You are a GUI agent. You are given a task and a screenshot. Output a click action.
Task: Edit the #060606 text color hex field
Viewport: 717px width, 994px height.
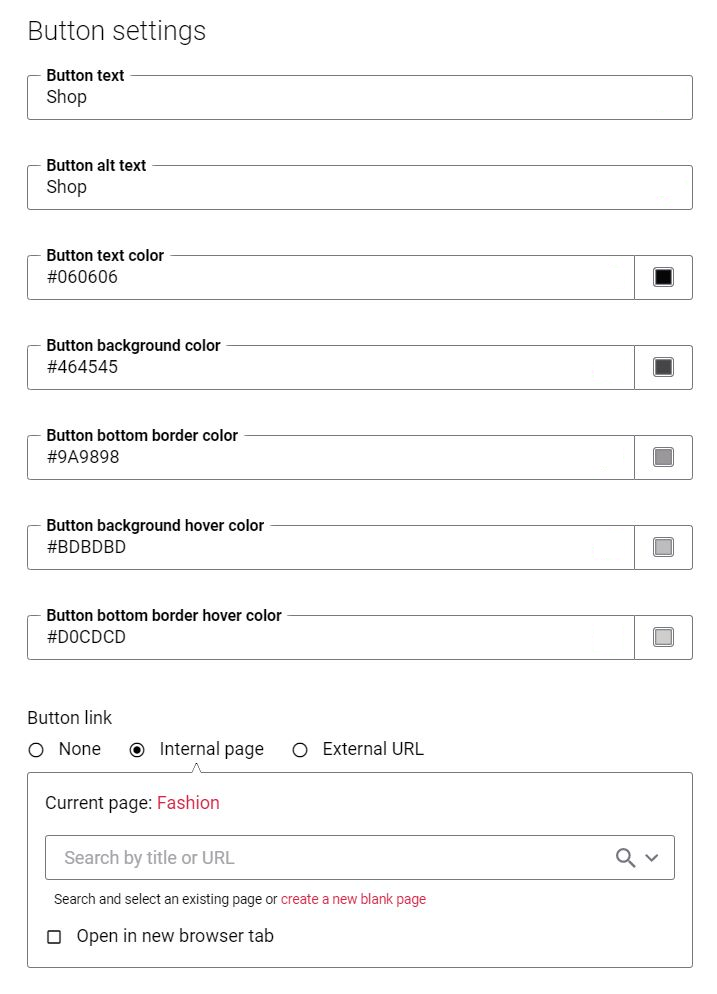coord(330,278)
